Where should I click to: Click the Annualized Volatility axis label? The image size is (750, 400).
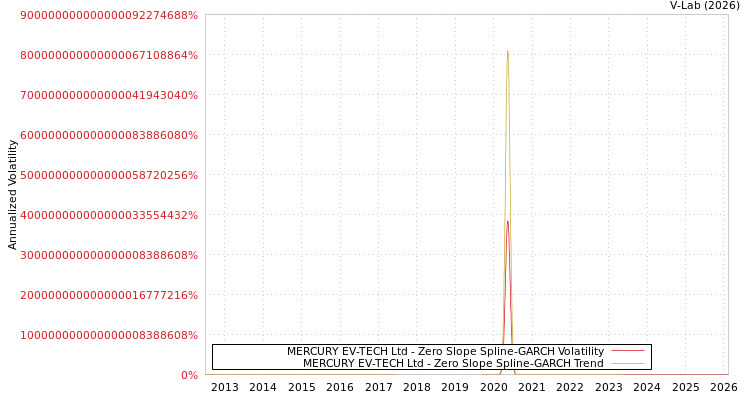coord(12,195)
